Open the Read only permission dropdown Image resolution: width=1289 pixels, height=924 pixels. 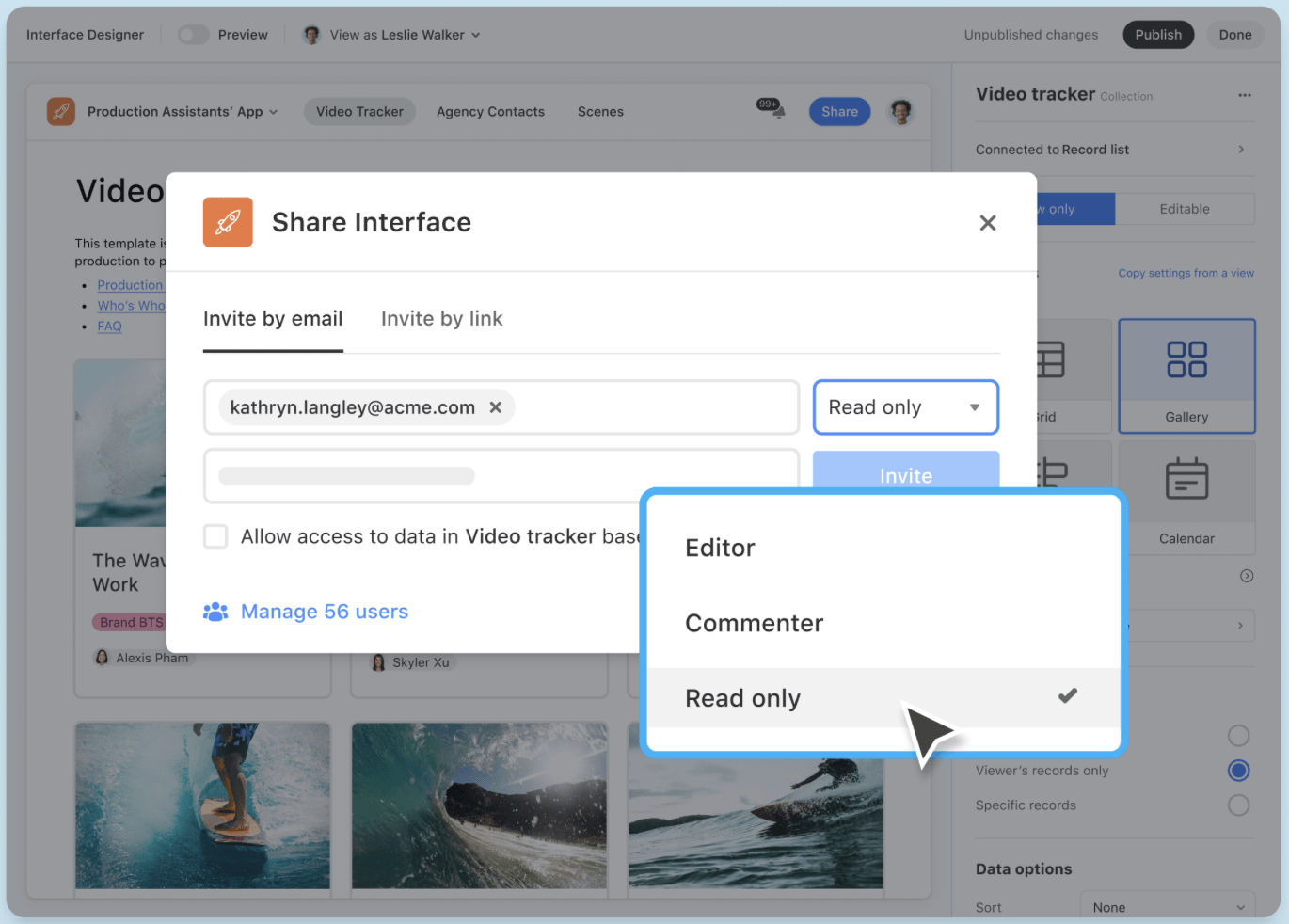(905, 407)
